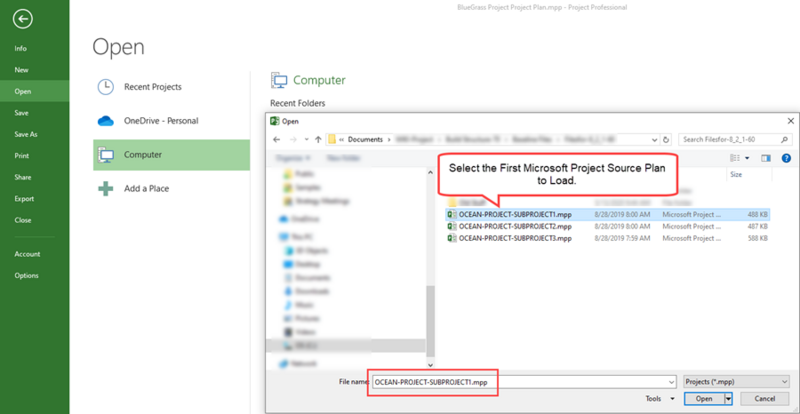Expand the address bar path dropdown
The height and width of the screenshot is (414, 800).
coord(655,139)
